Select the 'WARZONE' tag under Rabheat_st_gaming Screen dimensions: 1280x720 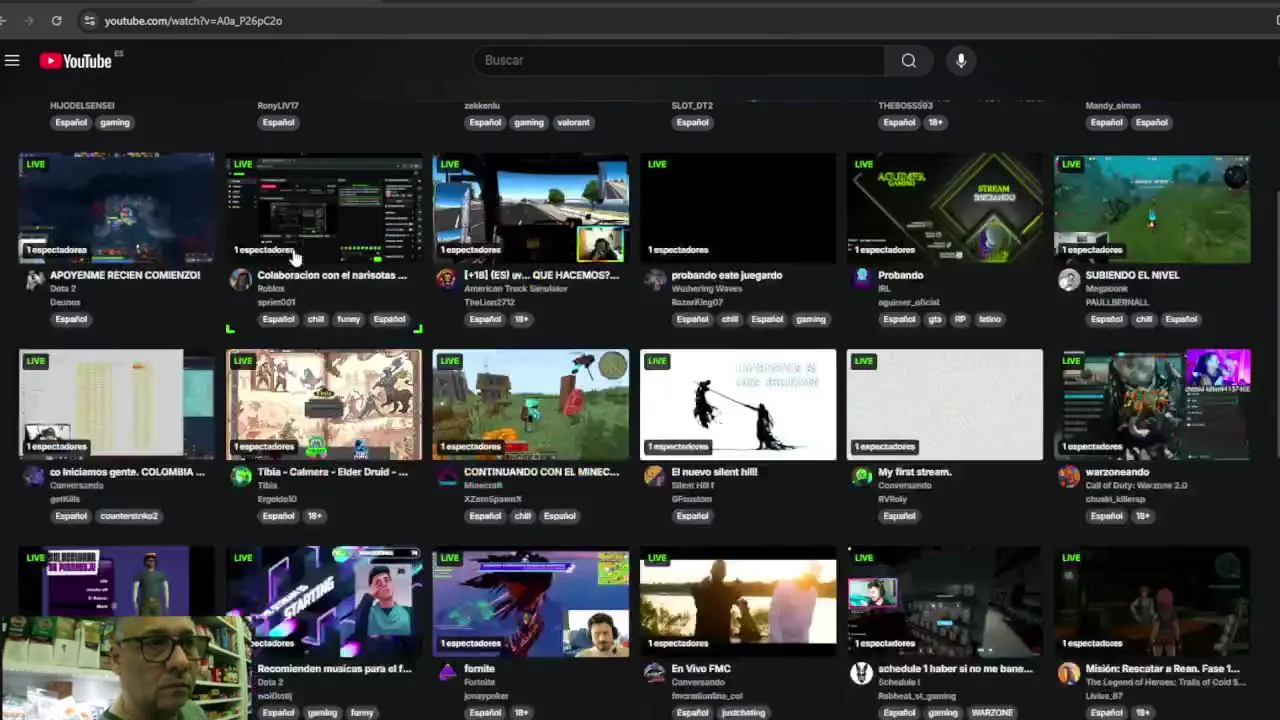click(990, 713)
